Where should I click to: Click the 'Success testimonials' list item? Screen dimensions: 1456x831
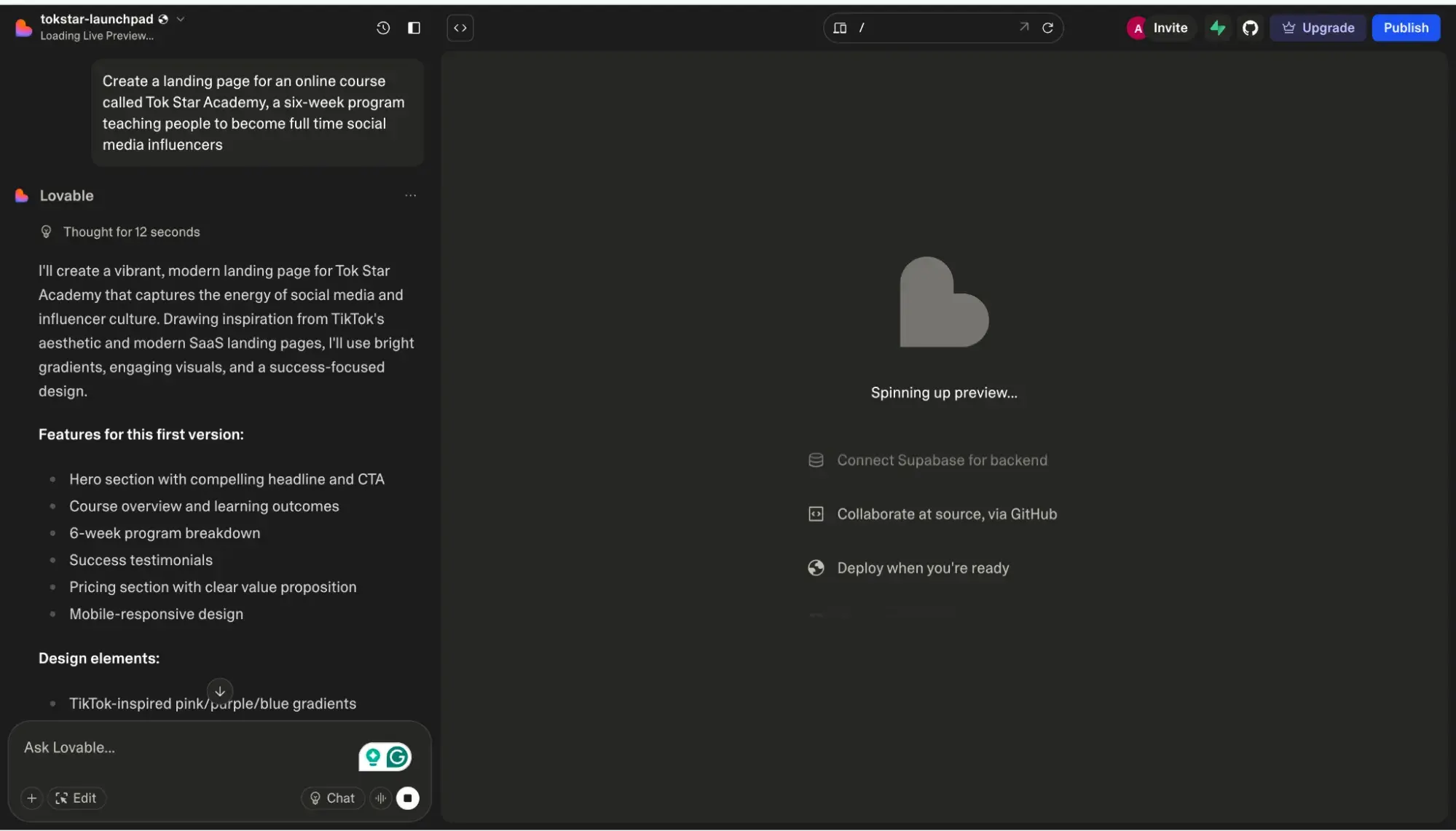coord(141,560)
